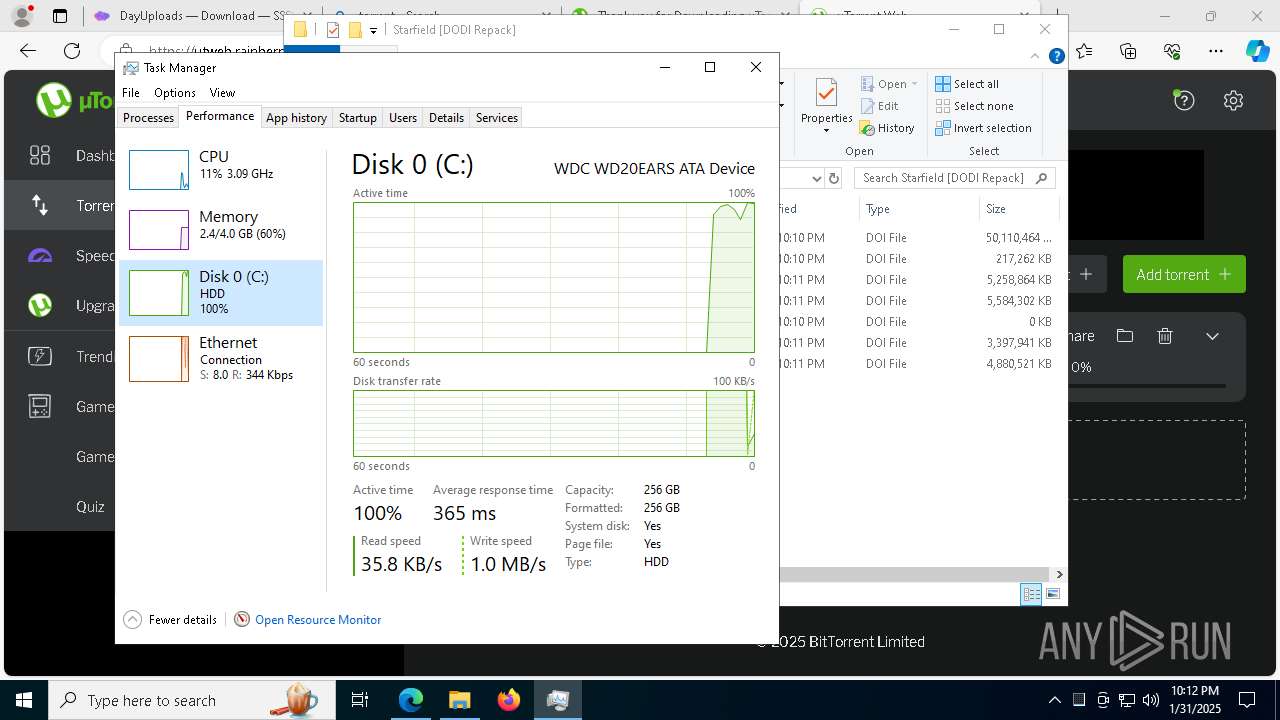Click the torrent folder icon in uTorrent
This screenshot has height=720, width=1280.
click(x=1125, y=336)
